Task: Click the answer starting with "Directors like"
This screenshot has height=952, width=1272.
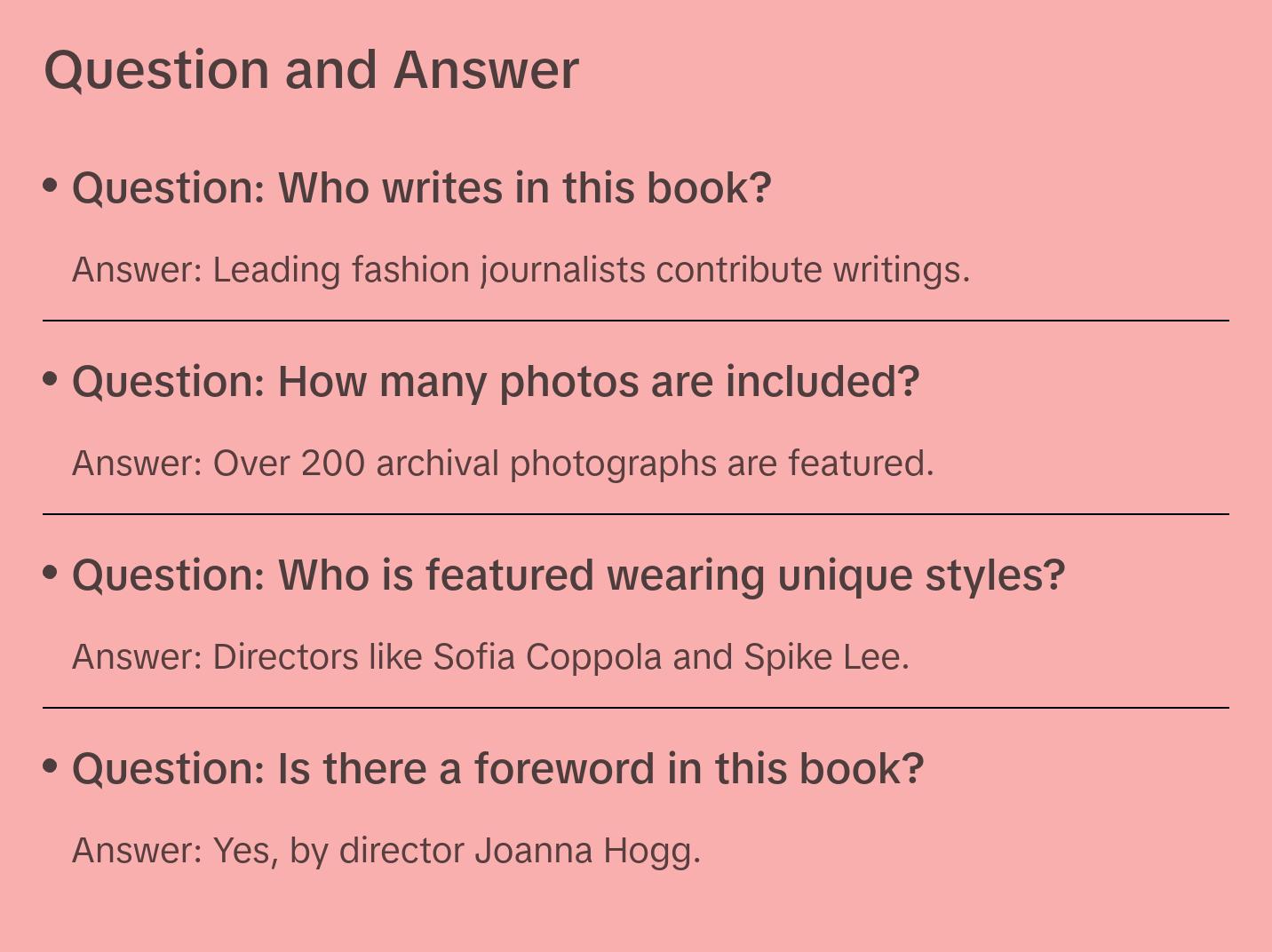Action: click(490, 657)
